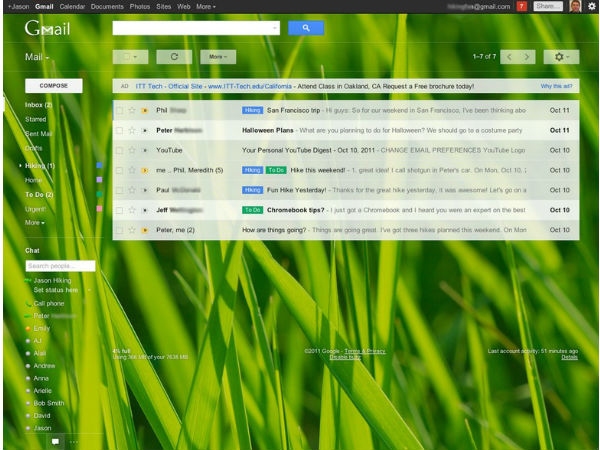Open Photos from the top bar
Viewport: 600px width, 450px height.
140,7
